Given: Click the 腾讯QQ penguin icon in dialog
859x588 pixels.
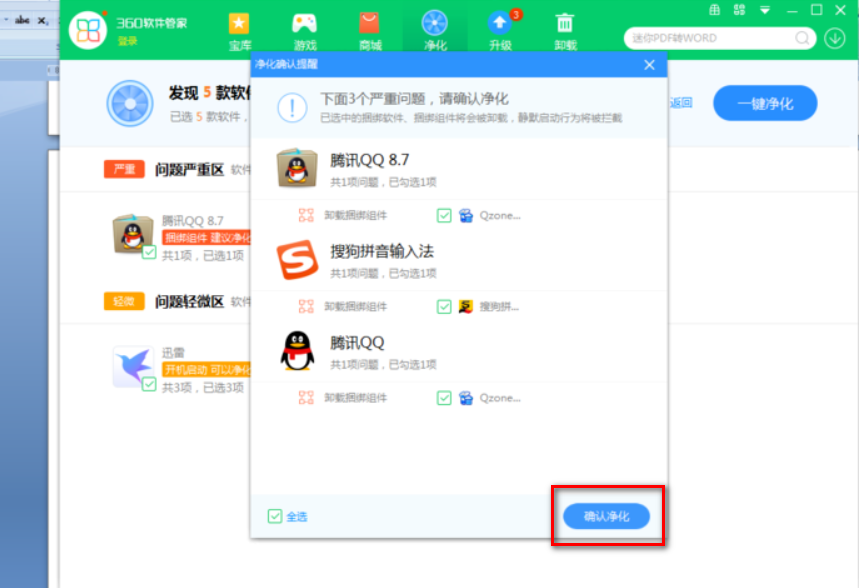Looking at the screenshot, I should (x=297, y=351).
